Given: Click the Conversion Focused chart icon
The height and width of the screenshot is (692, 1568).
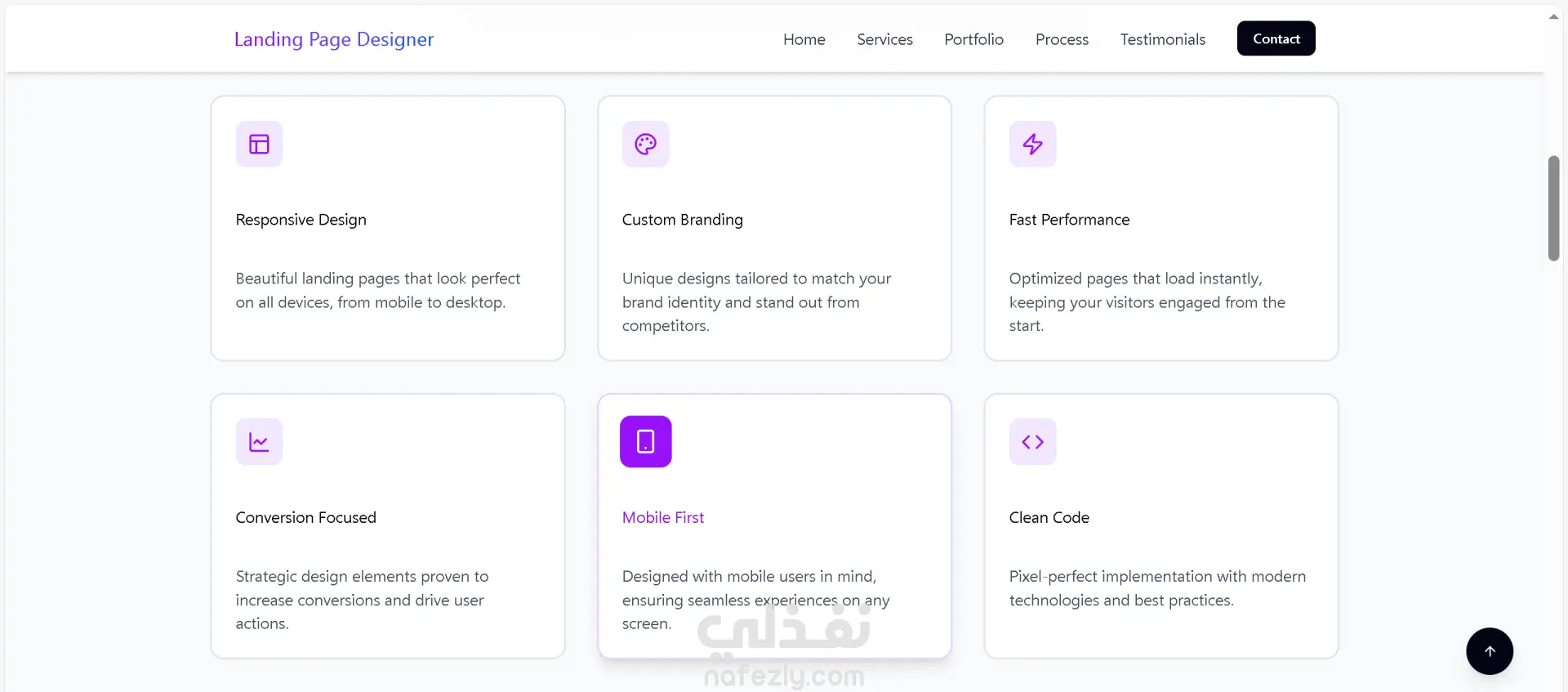Looking at the screenshot, I should tap(259, 442).
